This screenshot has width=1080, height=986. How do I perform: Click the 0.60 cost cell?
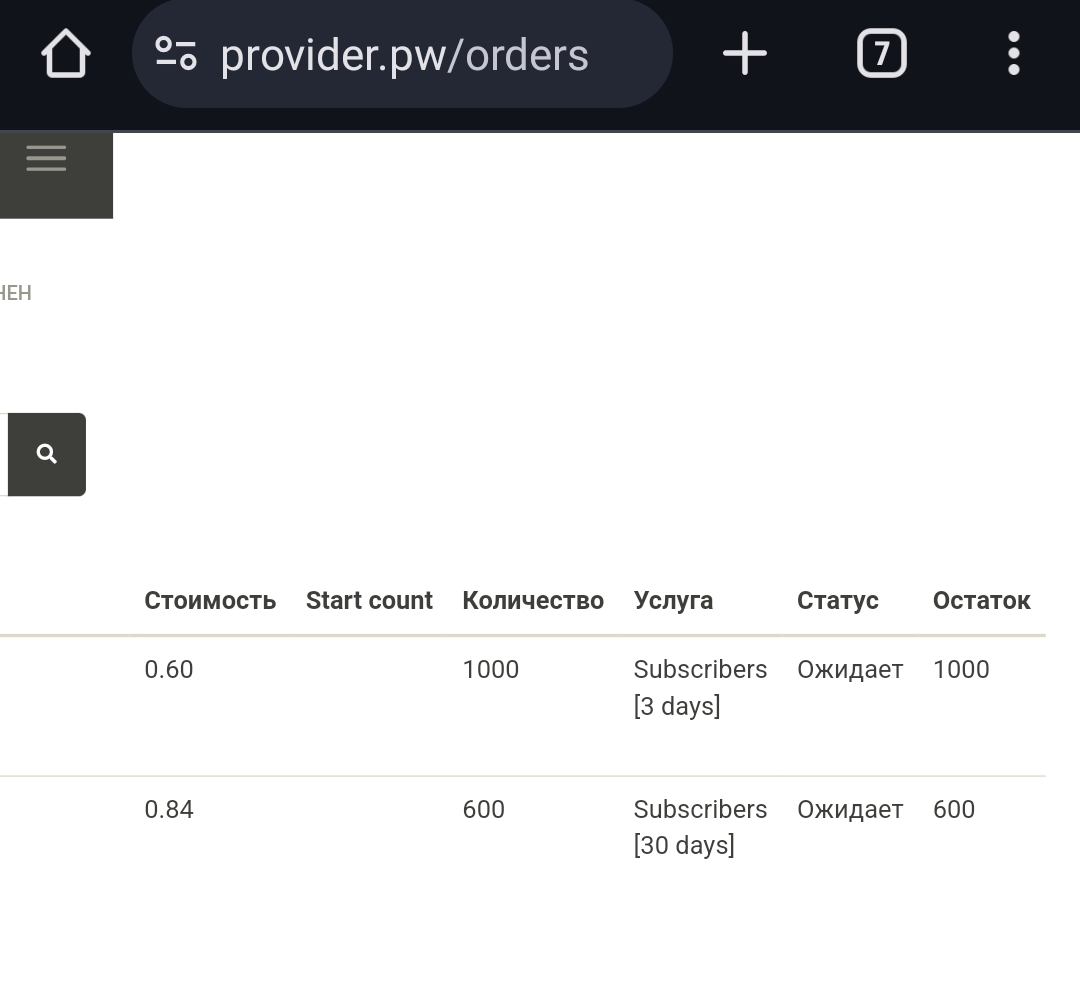point(169,669)
